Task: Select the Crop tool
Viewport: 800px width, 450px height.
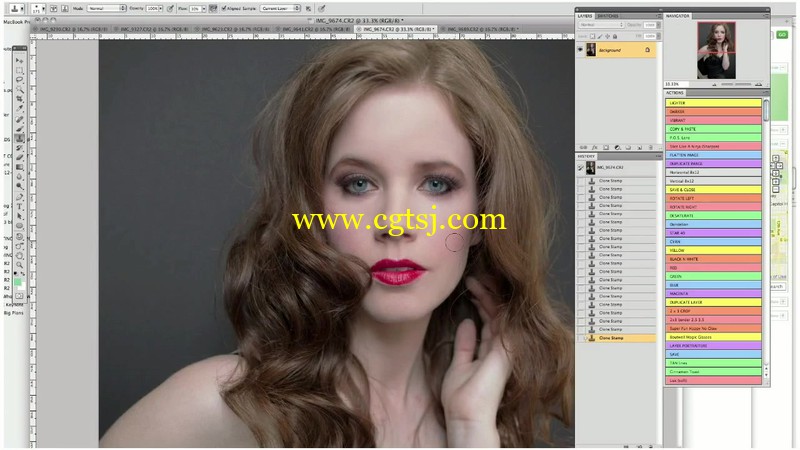Action: tap(20, 98)
